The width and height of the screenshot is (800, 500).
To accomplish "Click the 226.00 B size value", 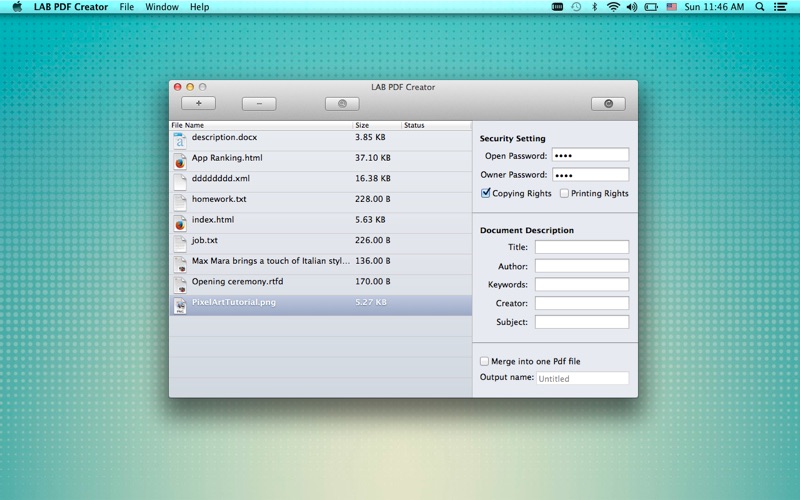I will click(373, 240).
